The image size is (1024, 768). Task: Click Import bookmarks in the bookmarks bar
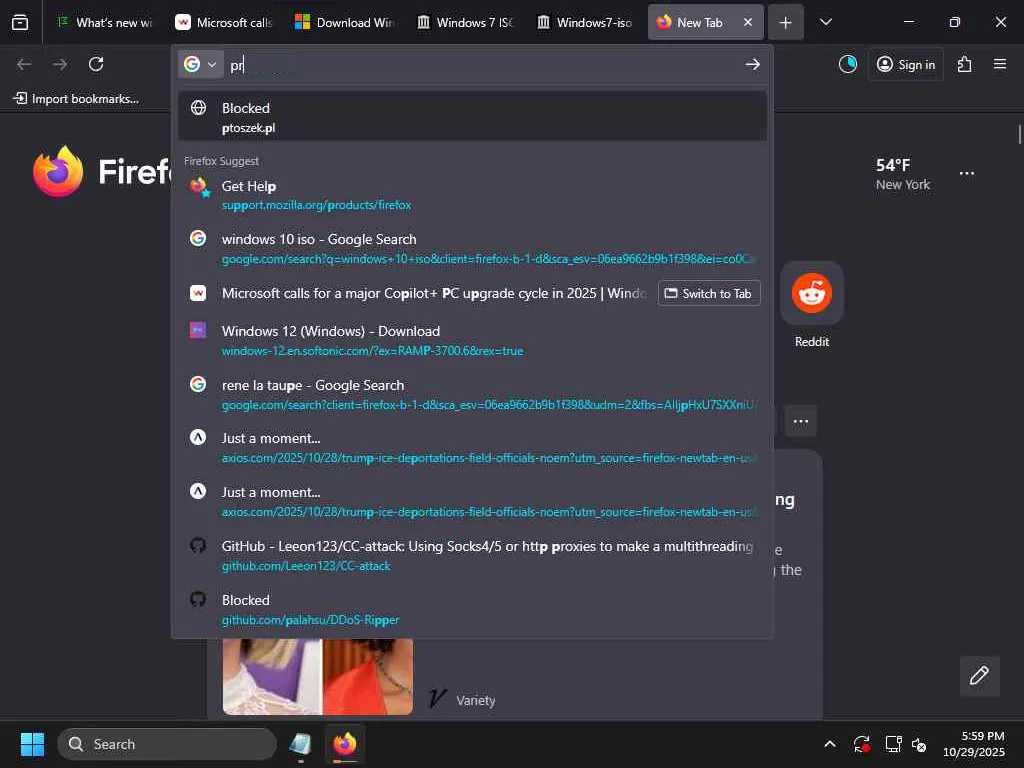(x=76, y=99)
